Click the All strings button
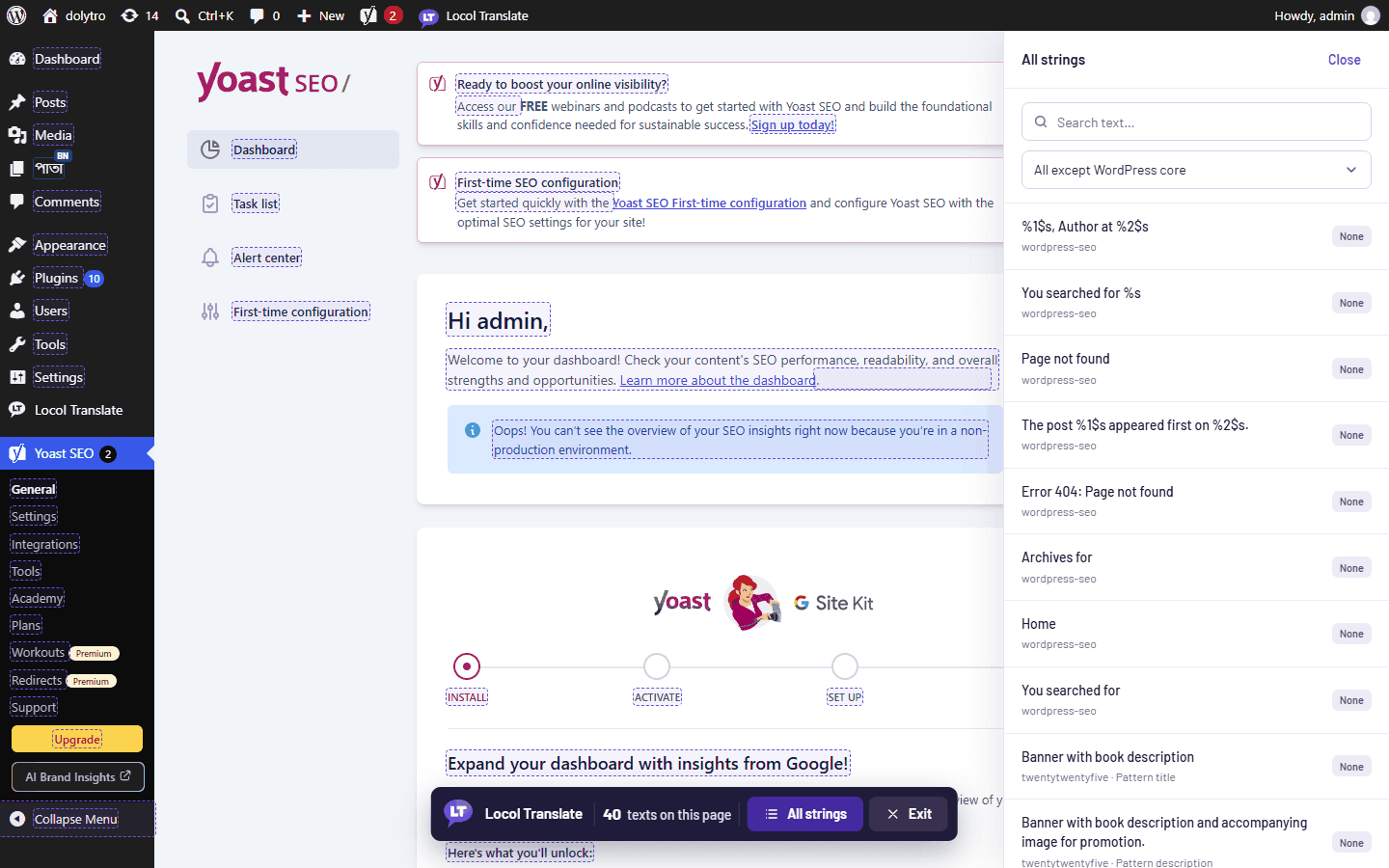 click(x=805, y=814)
